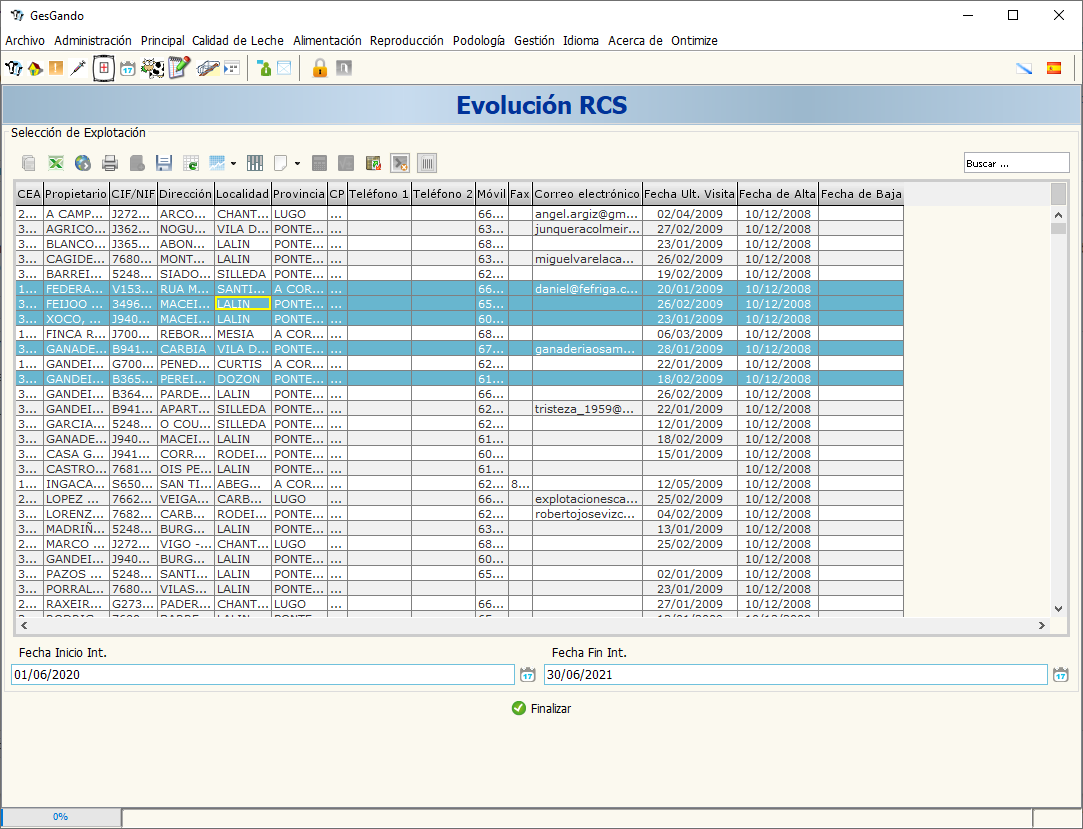
Task: Click the blank page icon in table toolbar
Action: coord(280,163)
